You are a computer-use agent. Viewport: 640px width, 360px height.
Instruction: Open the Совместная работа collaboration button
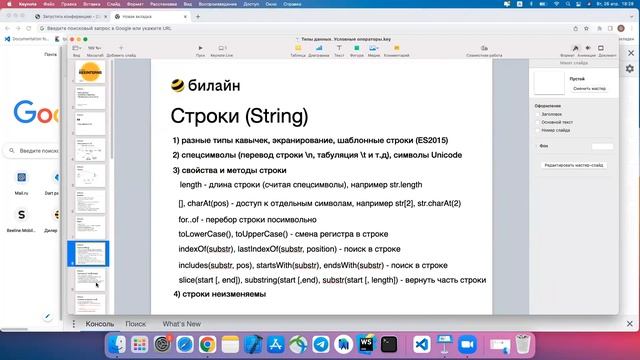(484, 48)
